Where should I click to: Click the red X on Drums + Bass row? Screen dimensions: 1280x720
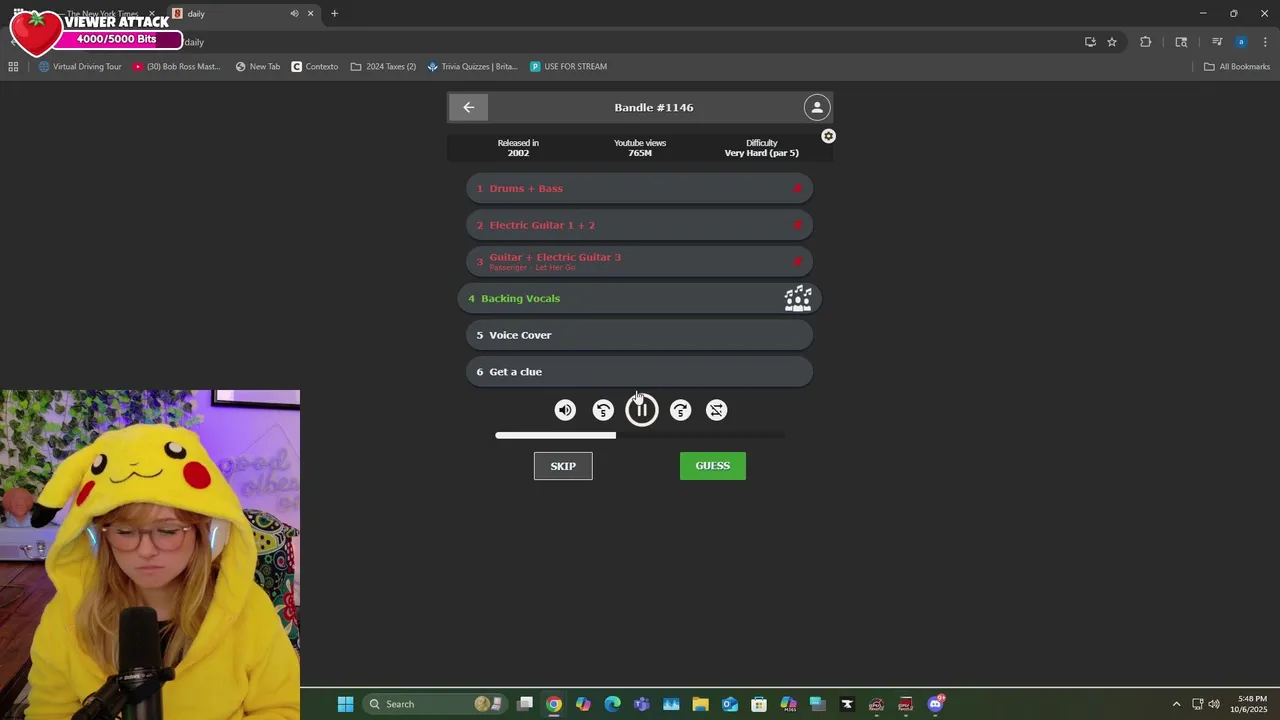[797, 188]
